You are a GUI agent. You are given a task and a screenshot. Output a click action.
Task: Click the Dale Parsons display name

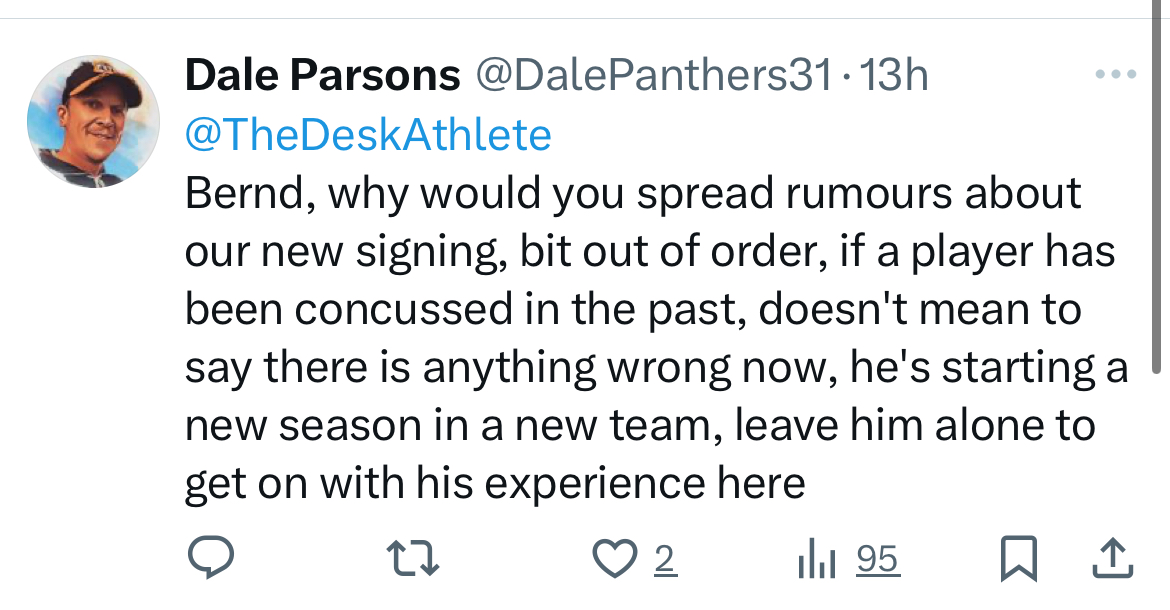(322, 76)
